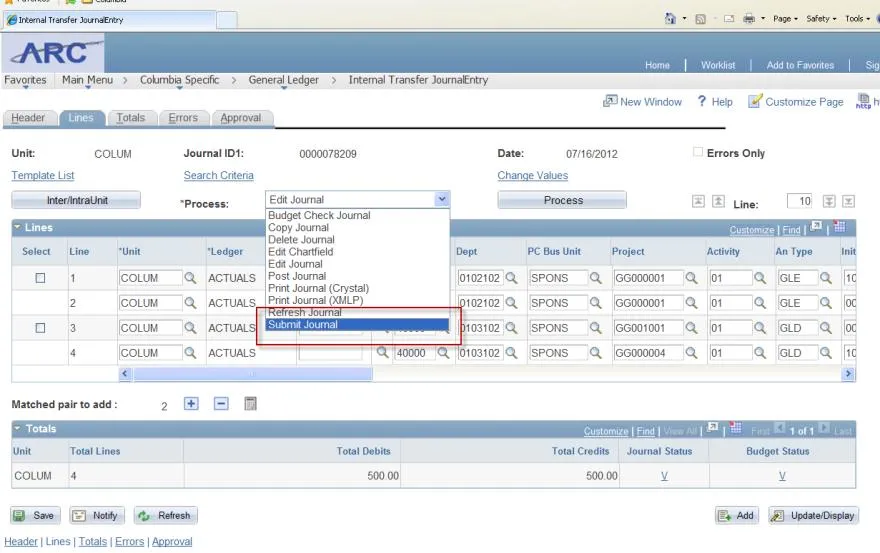This screenshot has height=553, width=880.
Task: Collapse the Totals section triangle
Action: 17,428
